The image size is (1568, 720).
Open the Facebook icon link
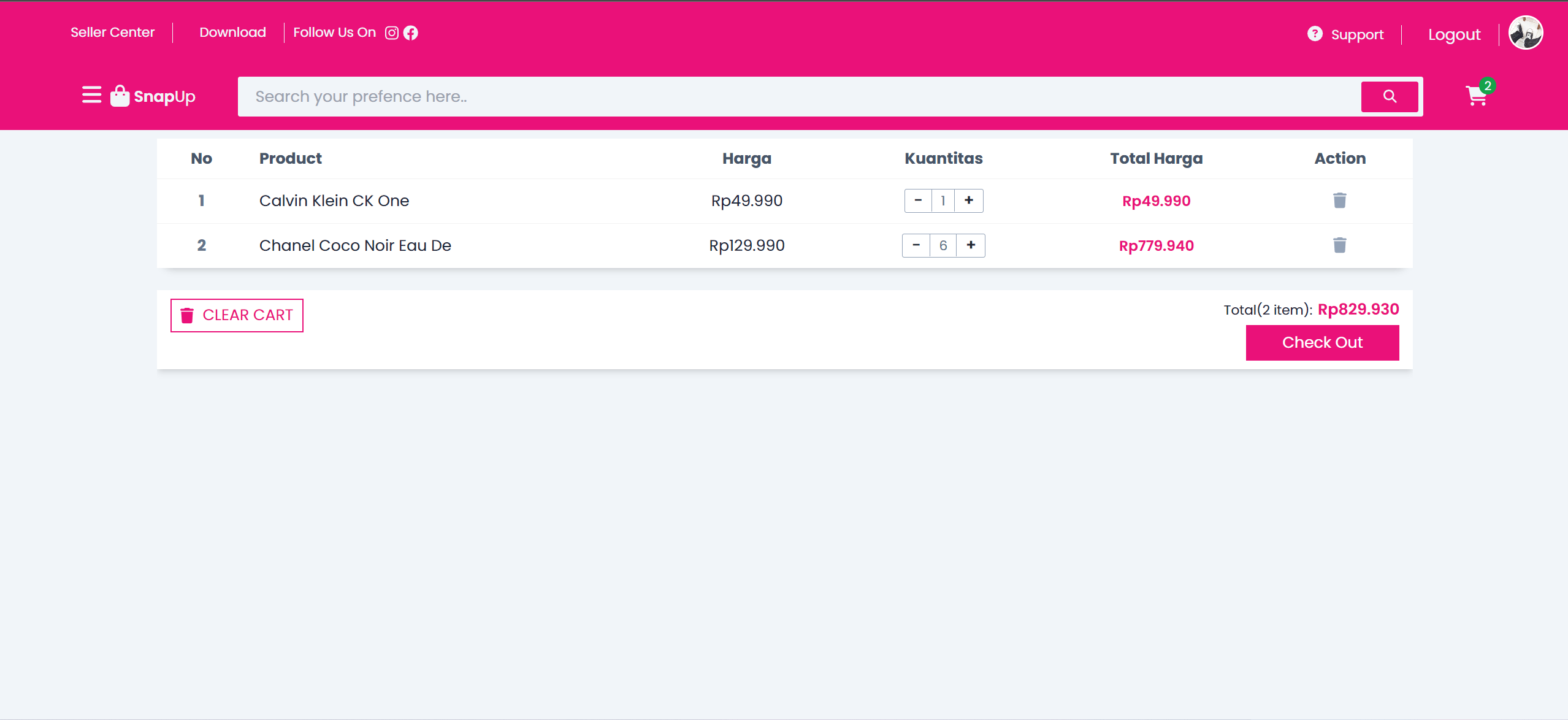tap(411, 33)
